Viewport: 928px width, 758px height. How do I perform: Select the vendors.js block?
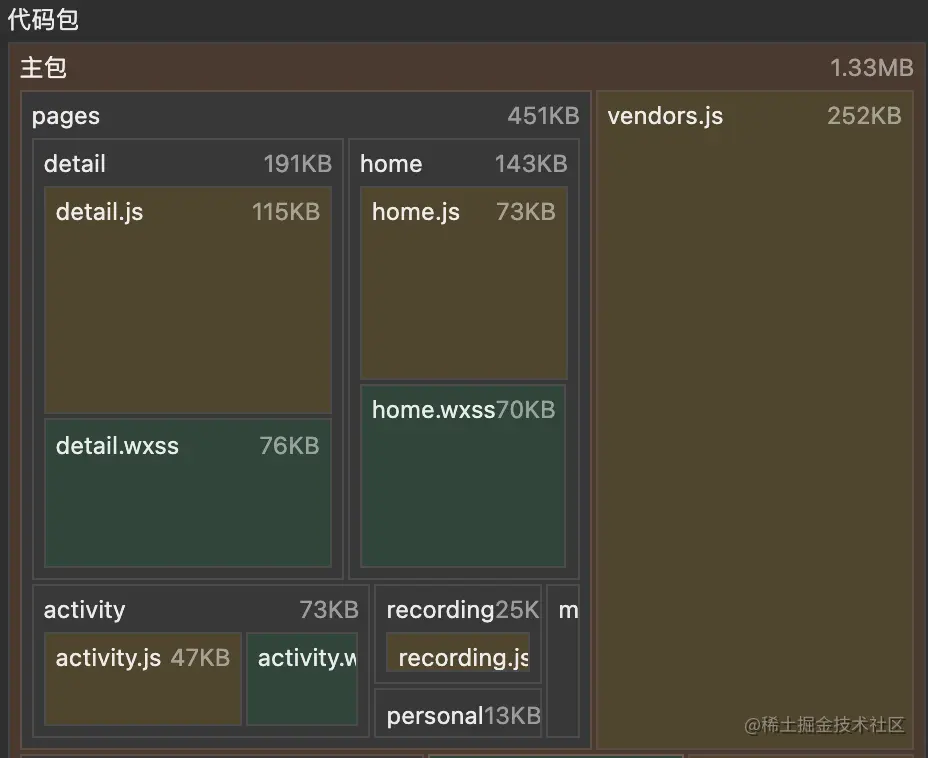(x=755, y=420)
